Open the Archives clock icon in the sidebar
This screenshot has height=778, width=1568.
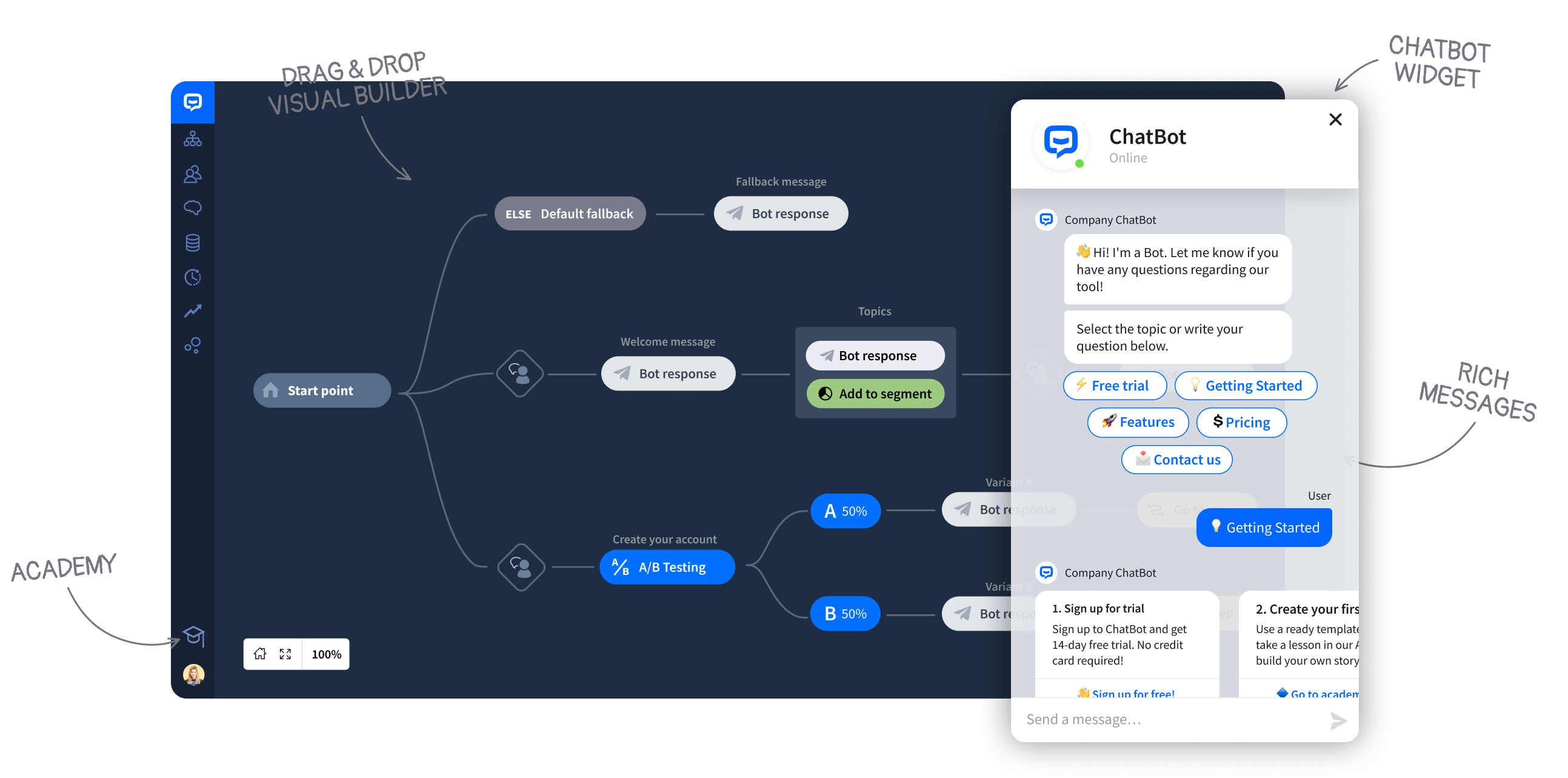coord(192,277)
